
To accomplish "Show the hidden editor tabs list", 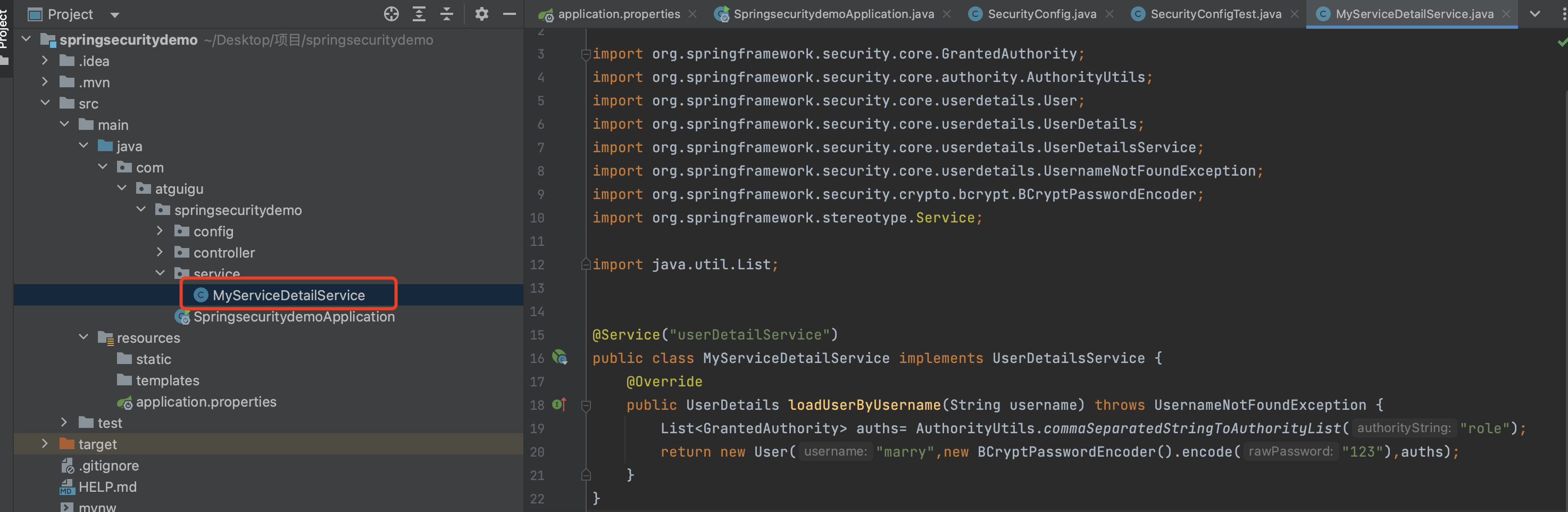I will tap(1534, 14).
